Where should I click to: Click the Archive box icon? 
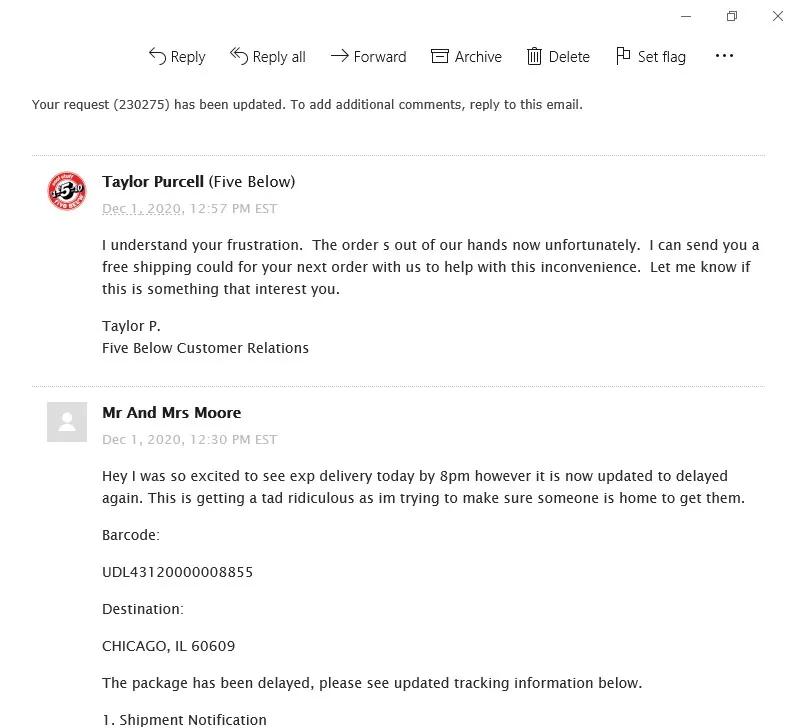coord(440,56)
